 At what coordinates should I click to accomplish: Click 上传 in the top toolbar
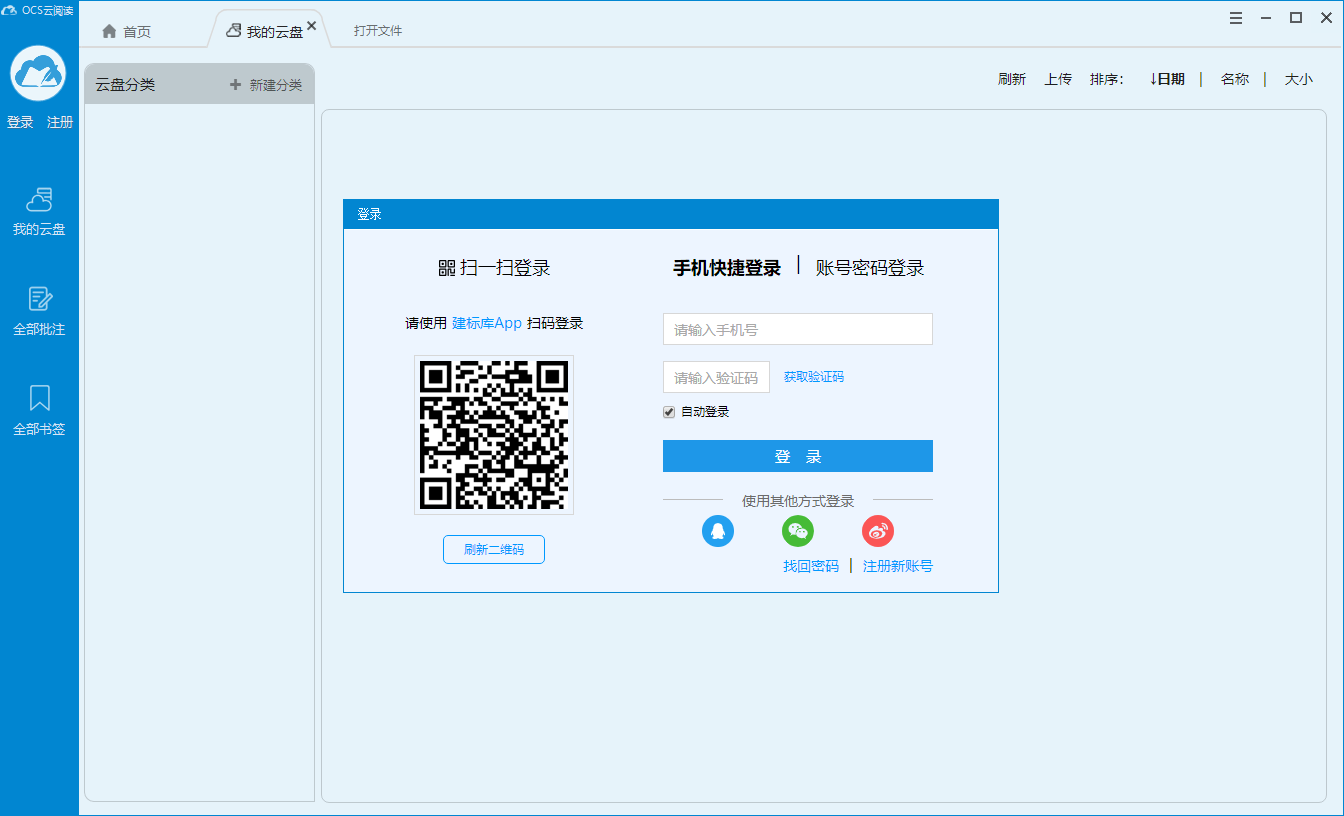click(1058, 78)
